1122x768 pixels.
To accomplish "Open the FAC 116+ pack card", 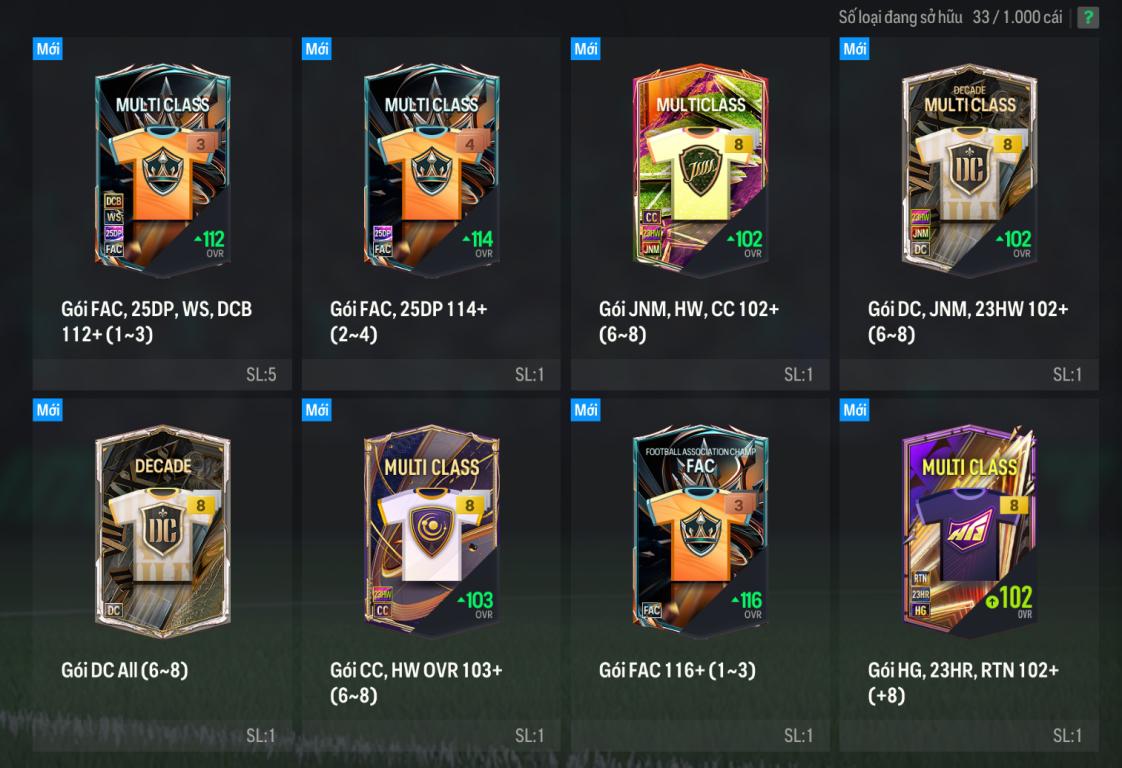I will click(x=701, y=575).
